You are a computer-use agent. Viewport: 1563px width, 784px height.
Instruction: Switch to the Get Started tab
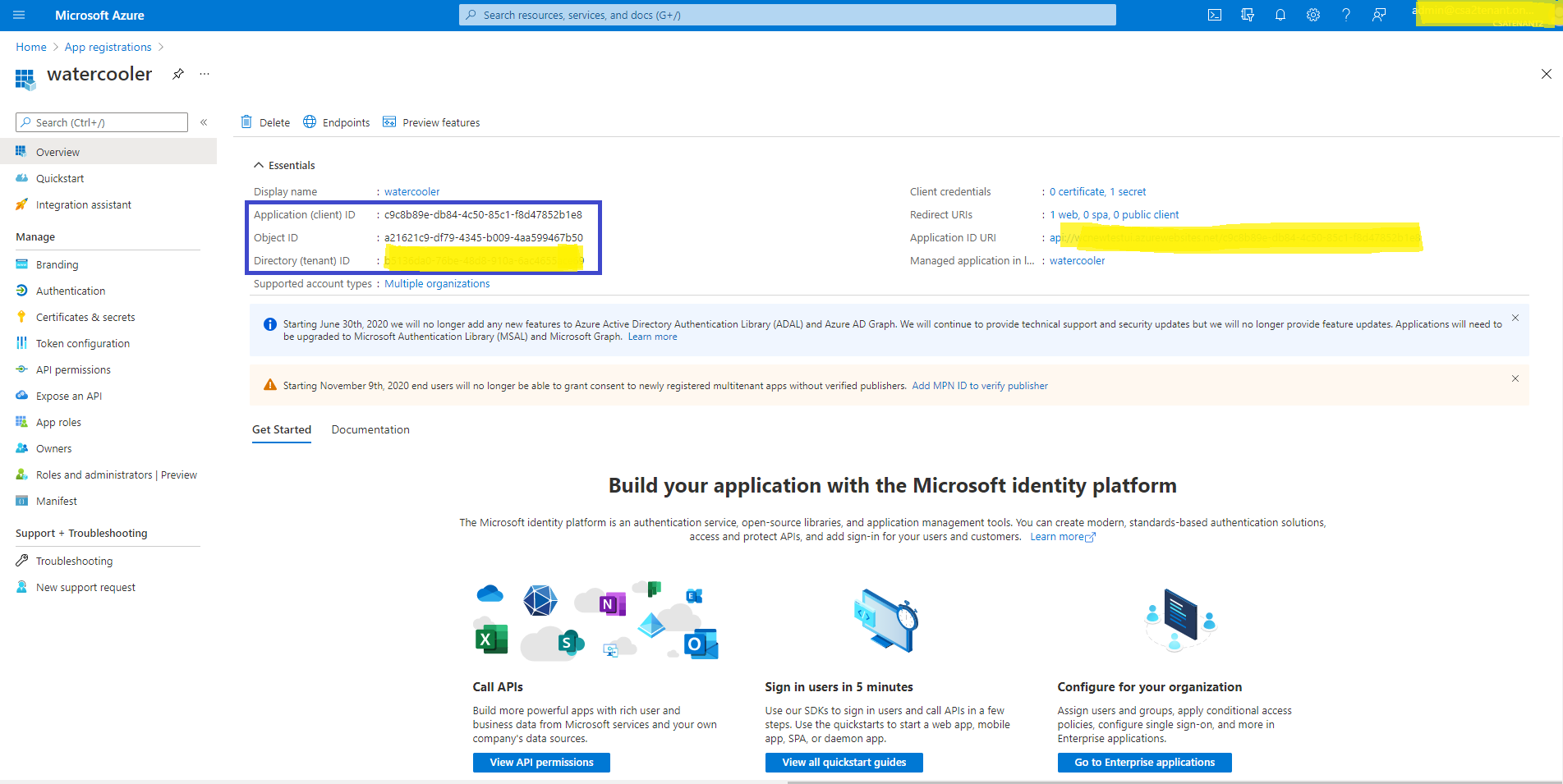282,429
